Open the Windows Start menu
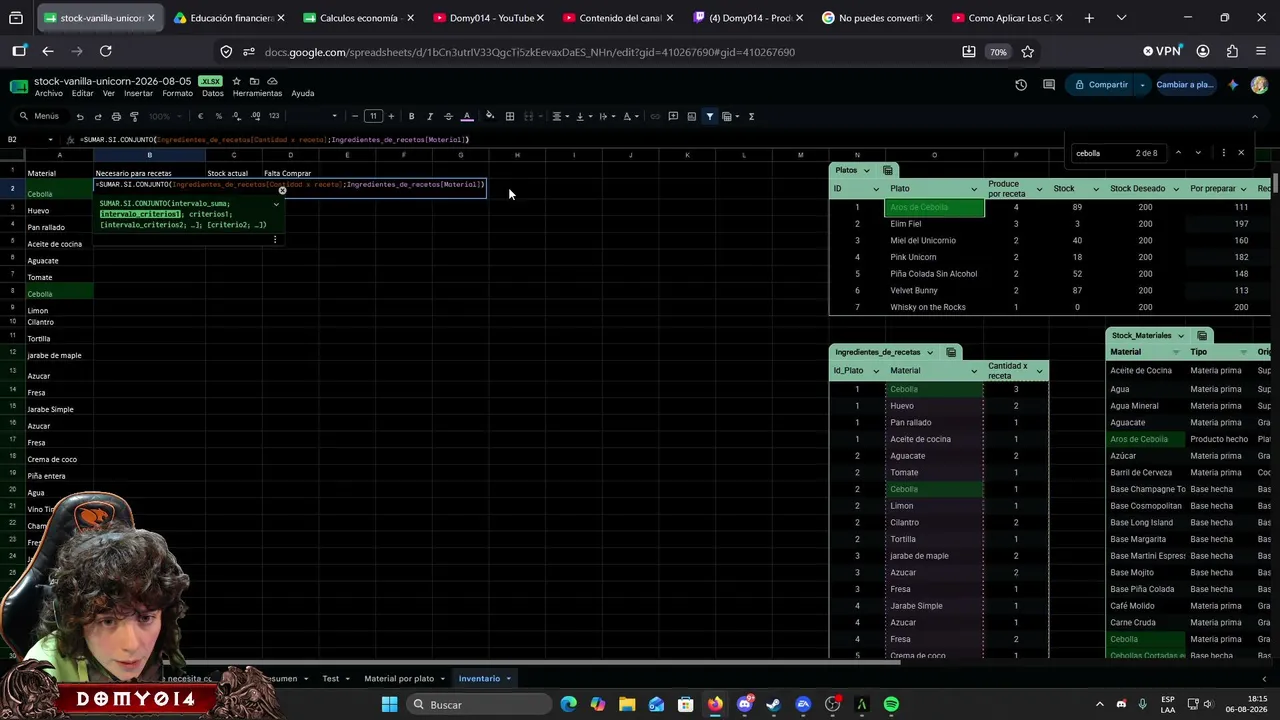Screen dimensions: 1280x720 390,705
